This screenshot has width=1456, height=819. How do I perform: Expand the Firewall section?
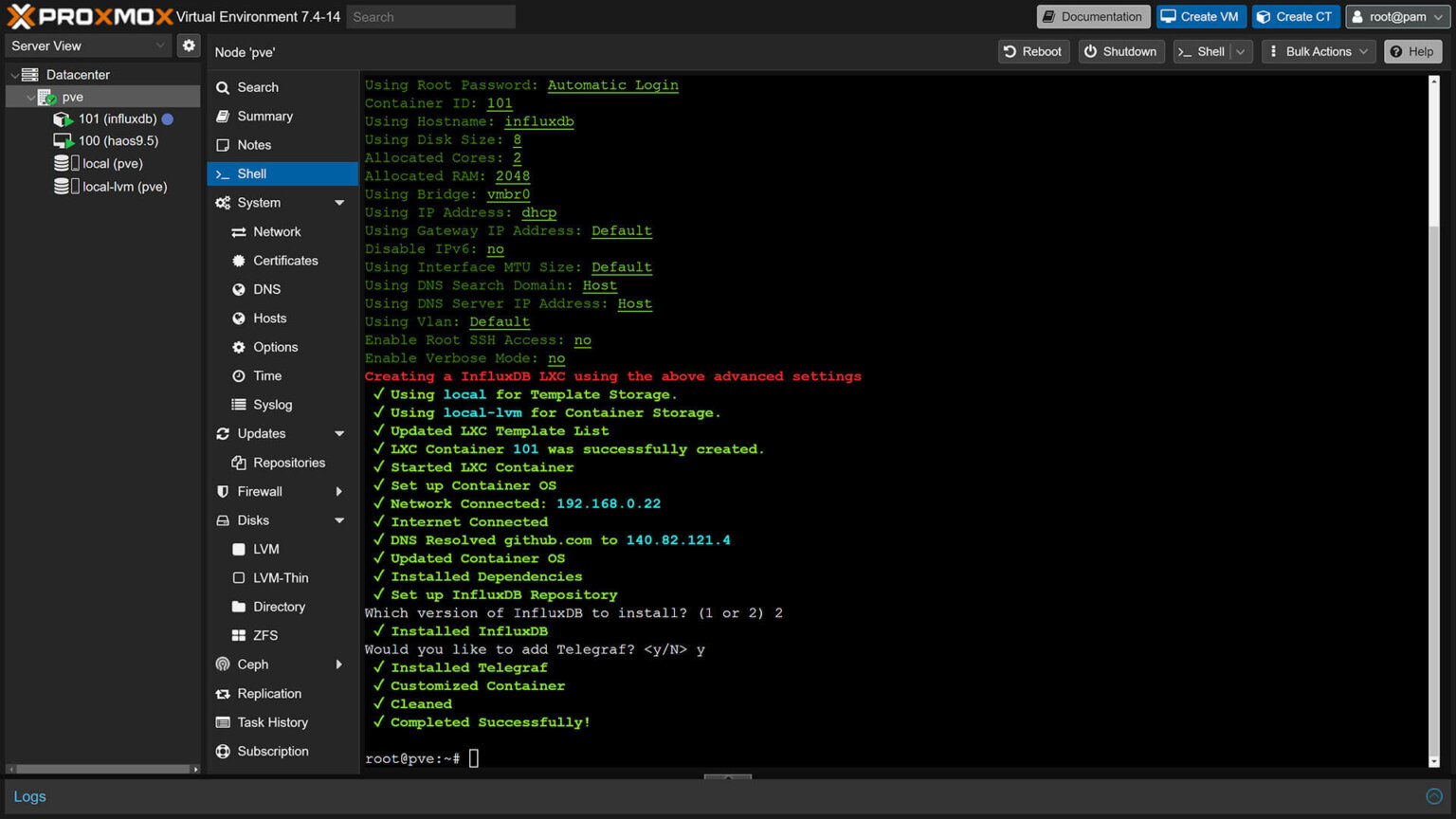(260, 491)
